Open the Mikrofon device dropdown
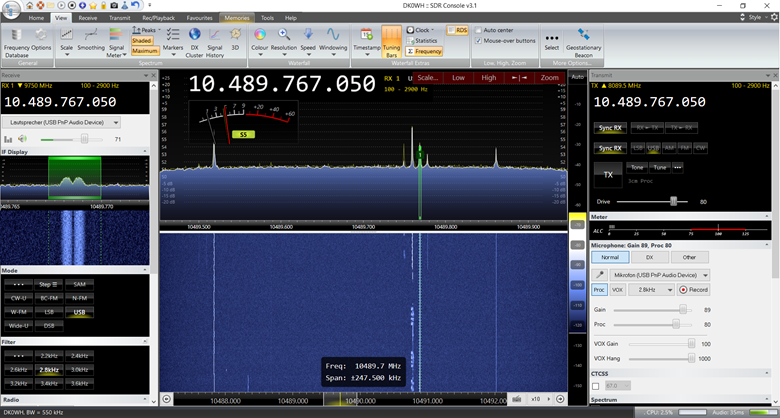780x418 pixels. [660, 275]
